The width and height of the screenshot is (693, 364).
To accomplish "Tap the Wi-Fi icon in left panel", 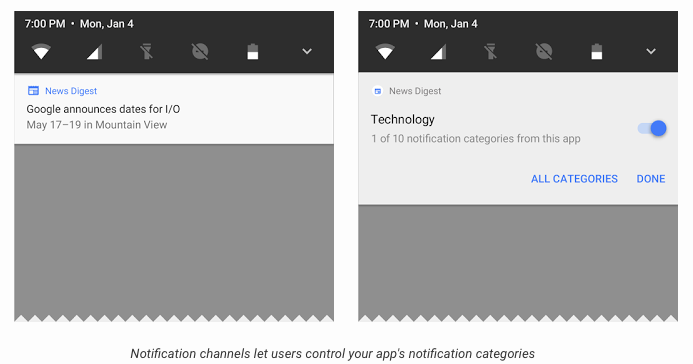I will pyautogui.click(x=41, y=52).
